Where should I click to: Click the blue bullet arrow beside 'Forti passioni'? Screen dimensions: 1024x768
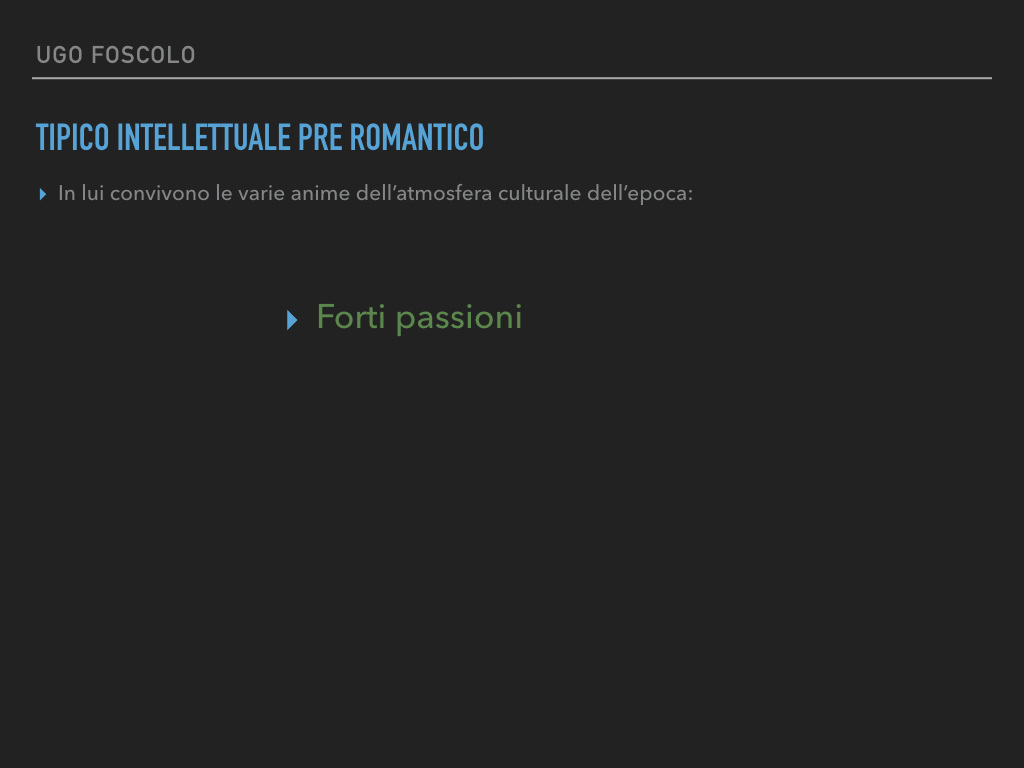pyautogui.click(x=292, y=320)
